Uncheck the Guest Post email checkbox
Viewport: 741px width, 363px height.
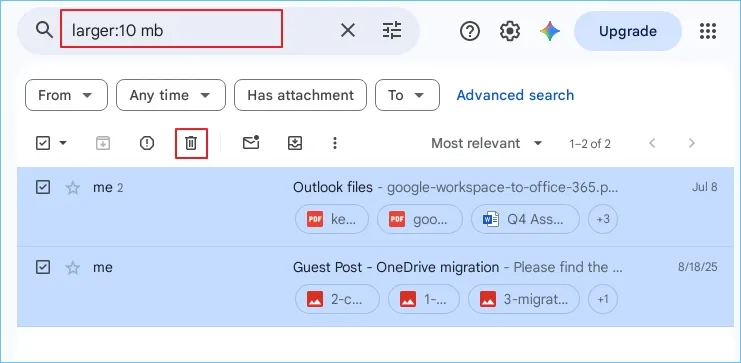point(43,268)
